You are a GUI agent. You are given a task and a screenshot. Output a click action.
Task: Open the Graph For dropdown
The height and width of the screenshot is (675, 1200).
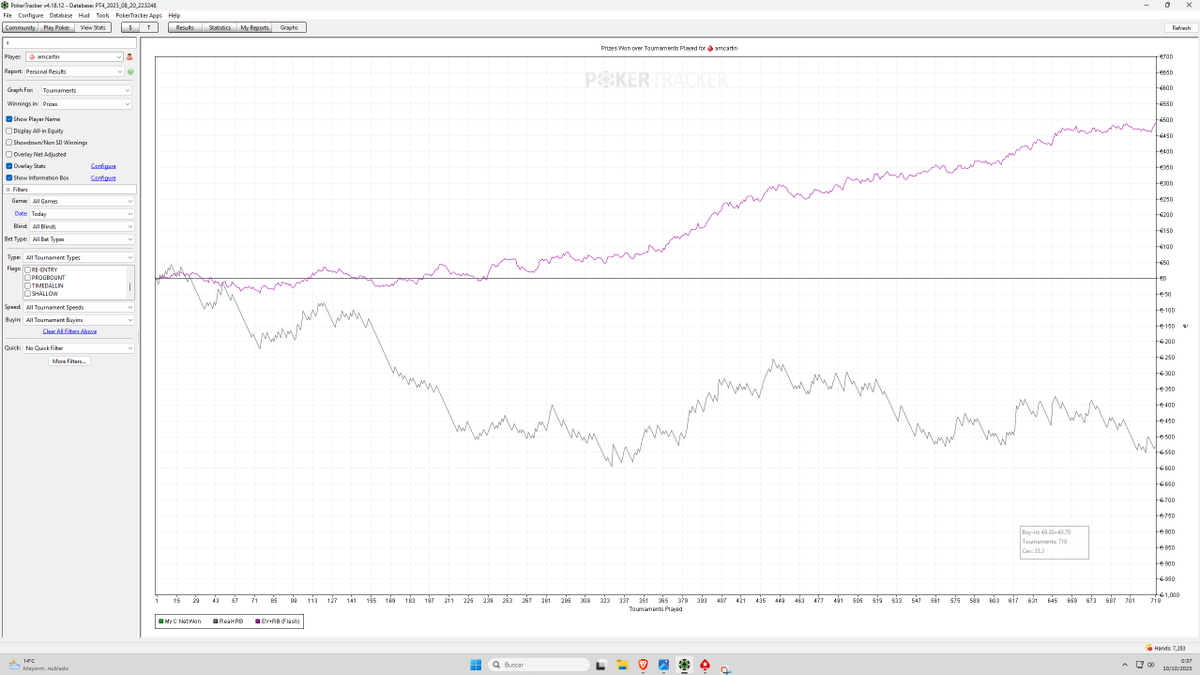tap(86, 90)
